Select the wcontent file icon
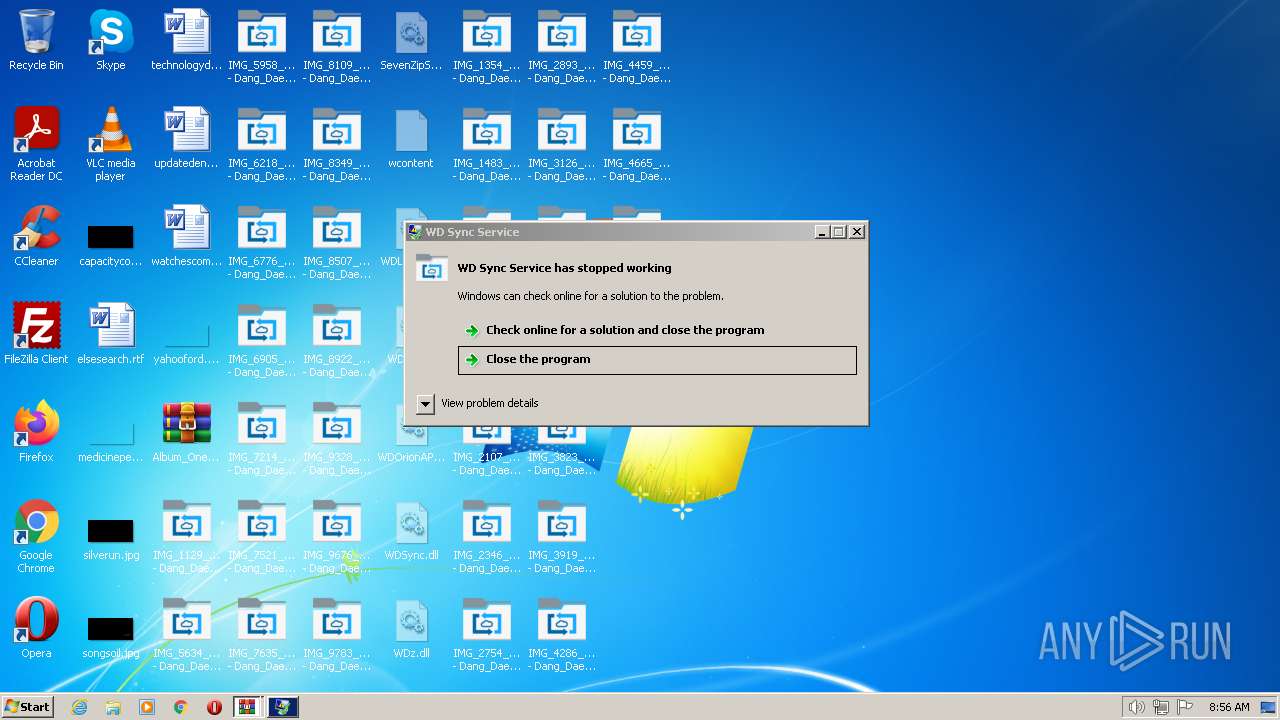The height and width of the screenshot is (720, 1280). click(x=411, y=140)
